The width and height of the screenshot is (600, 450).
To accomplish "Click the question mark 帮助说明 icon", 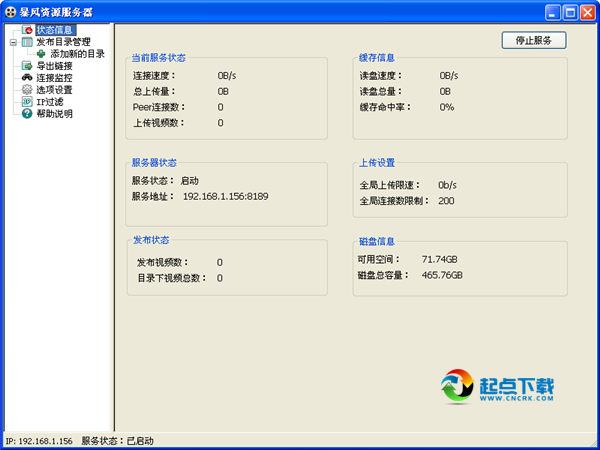I will [27, 114].
